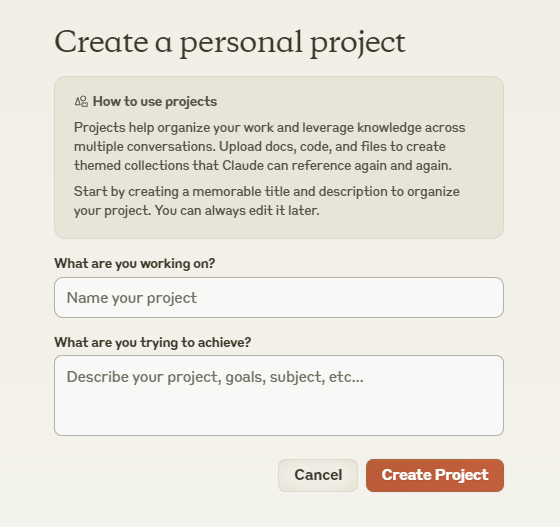The image size is (560, 527).
Task: Click the word memorable in the help text
Action: click(x=227, y=191)
